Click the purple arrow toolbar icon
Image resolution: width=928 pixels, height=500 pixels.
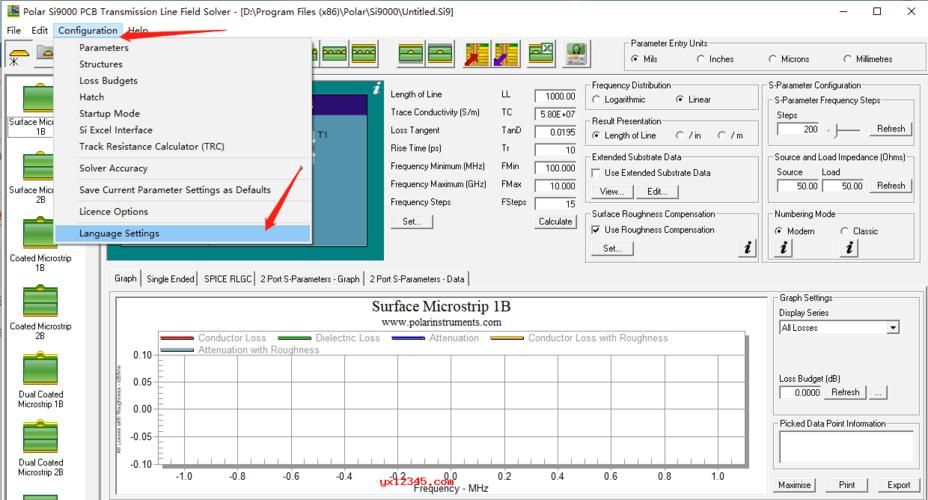pos(506,54)
